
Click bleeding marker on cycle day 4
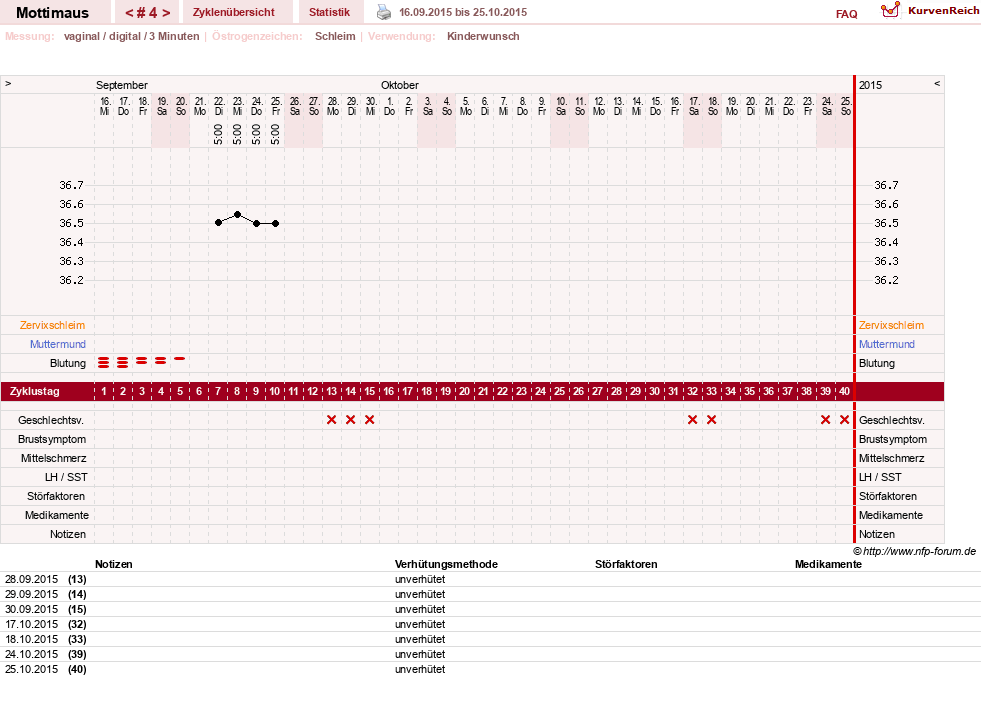pos(161,361)
